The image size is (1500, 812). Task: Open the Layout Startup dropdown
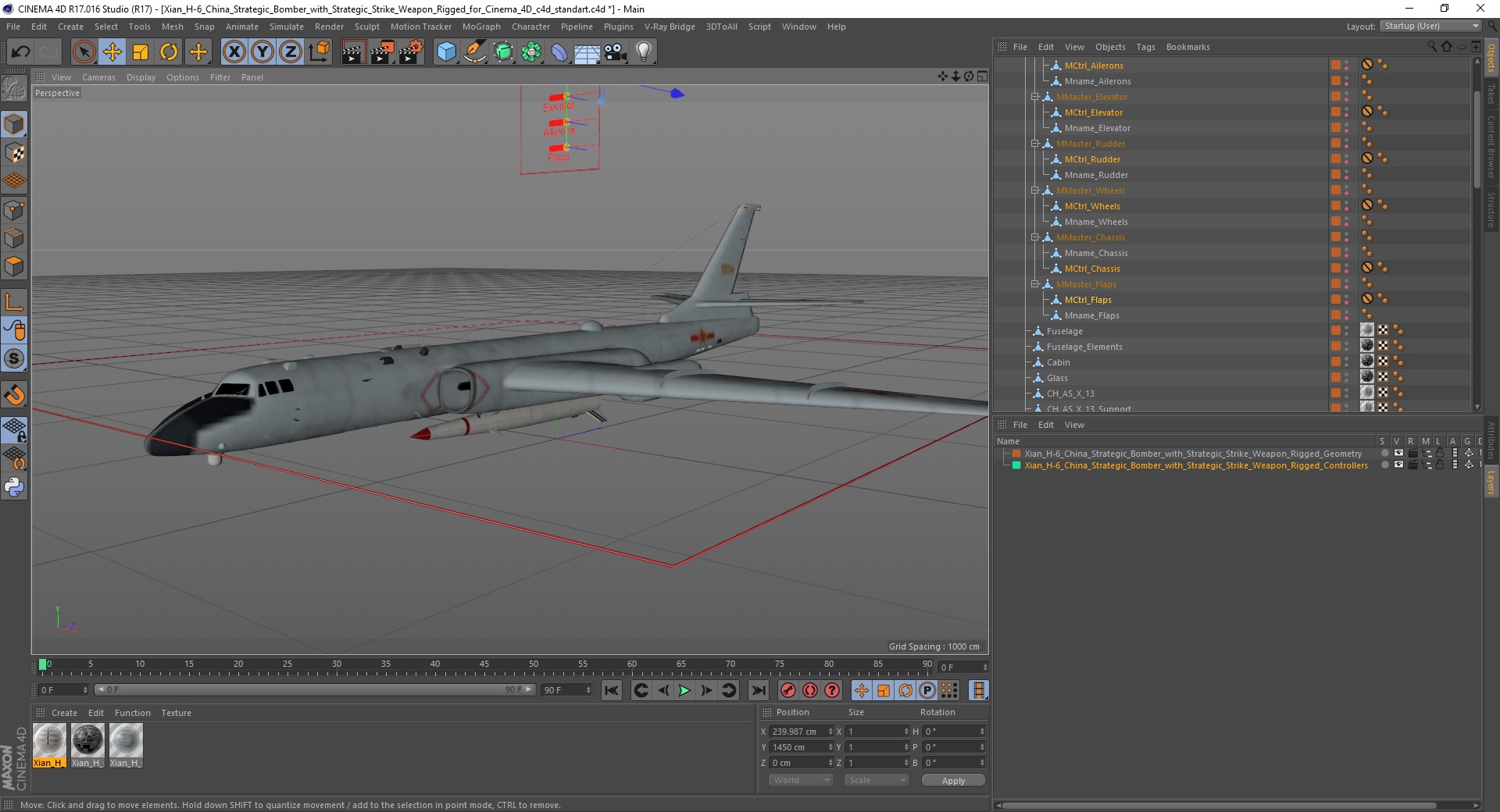pos(1430,26)
